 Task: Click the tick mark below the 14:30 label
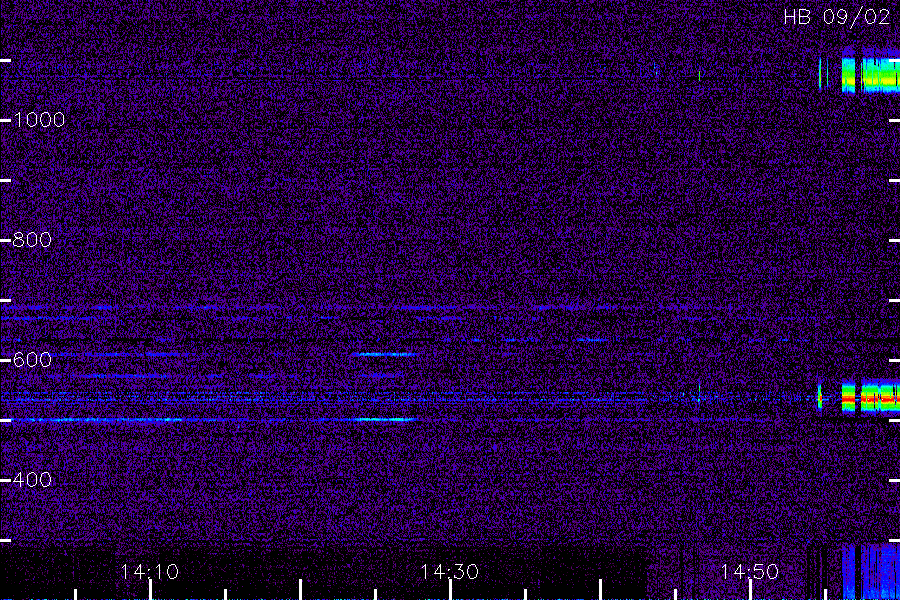click(450, 590)
